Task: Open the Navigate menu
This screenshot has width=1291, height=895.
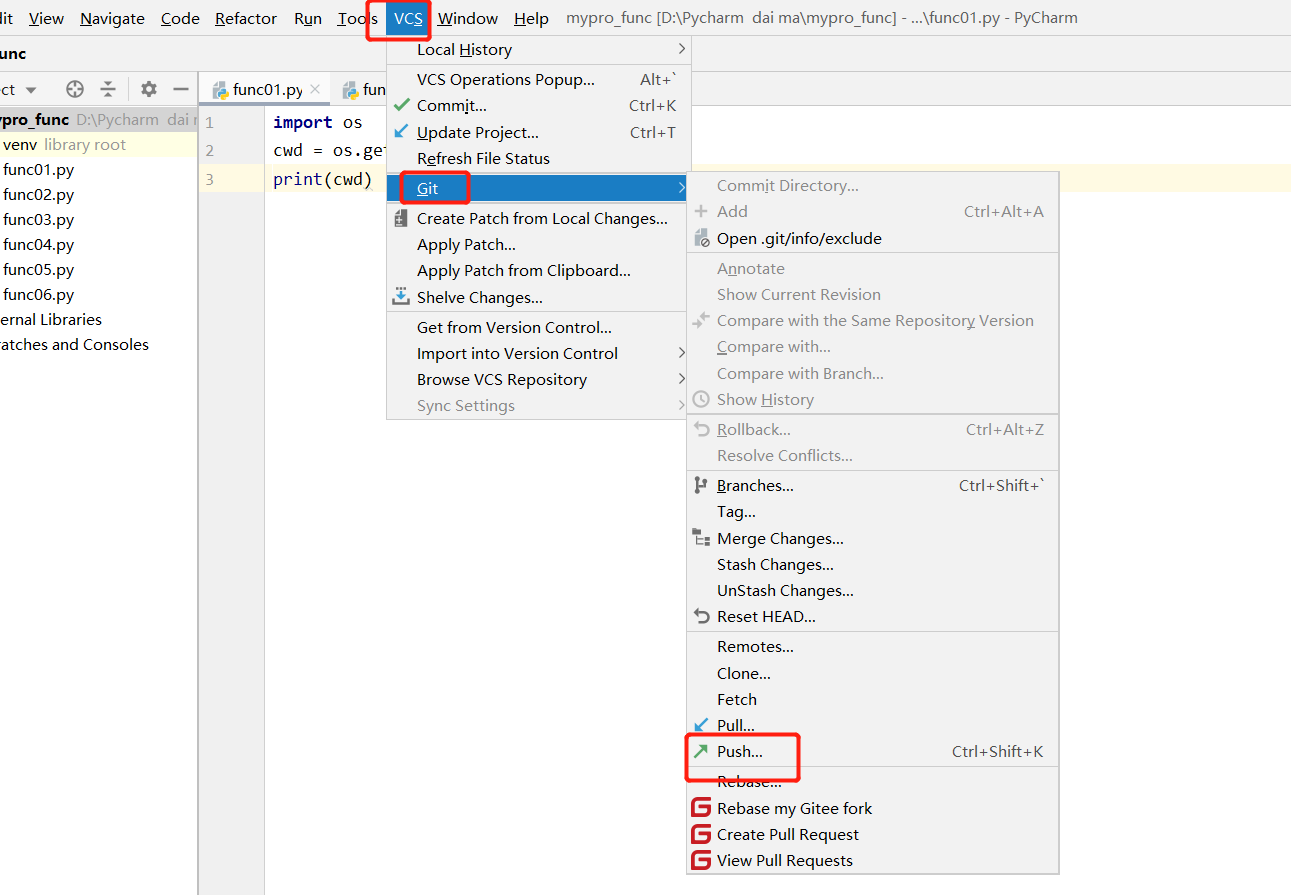Action: (x=112, y=18)
